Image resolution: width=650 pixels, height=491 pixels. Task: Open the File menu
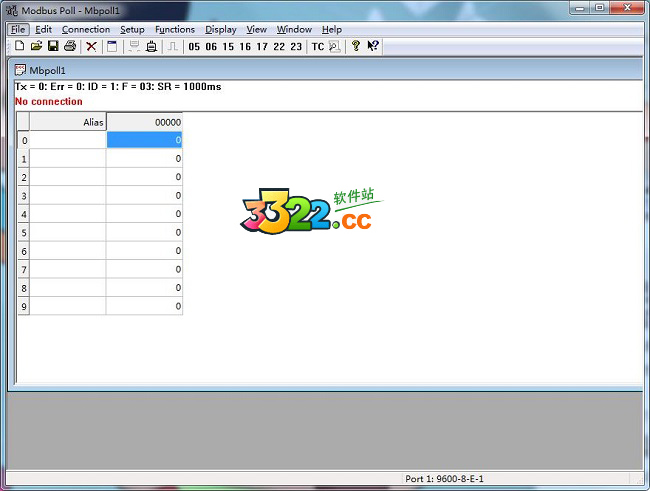coord(18,29)
